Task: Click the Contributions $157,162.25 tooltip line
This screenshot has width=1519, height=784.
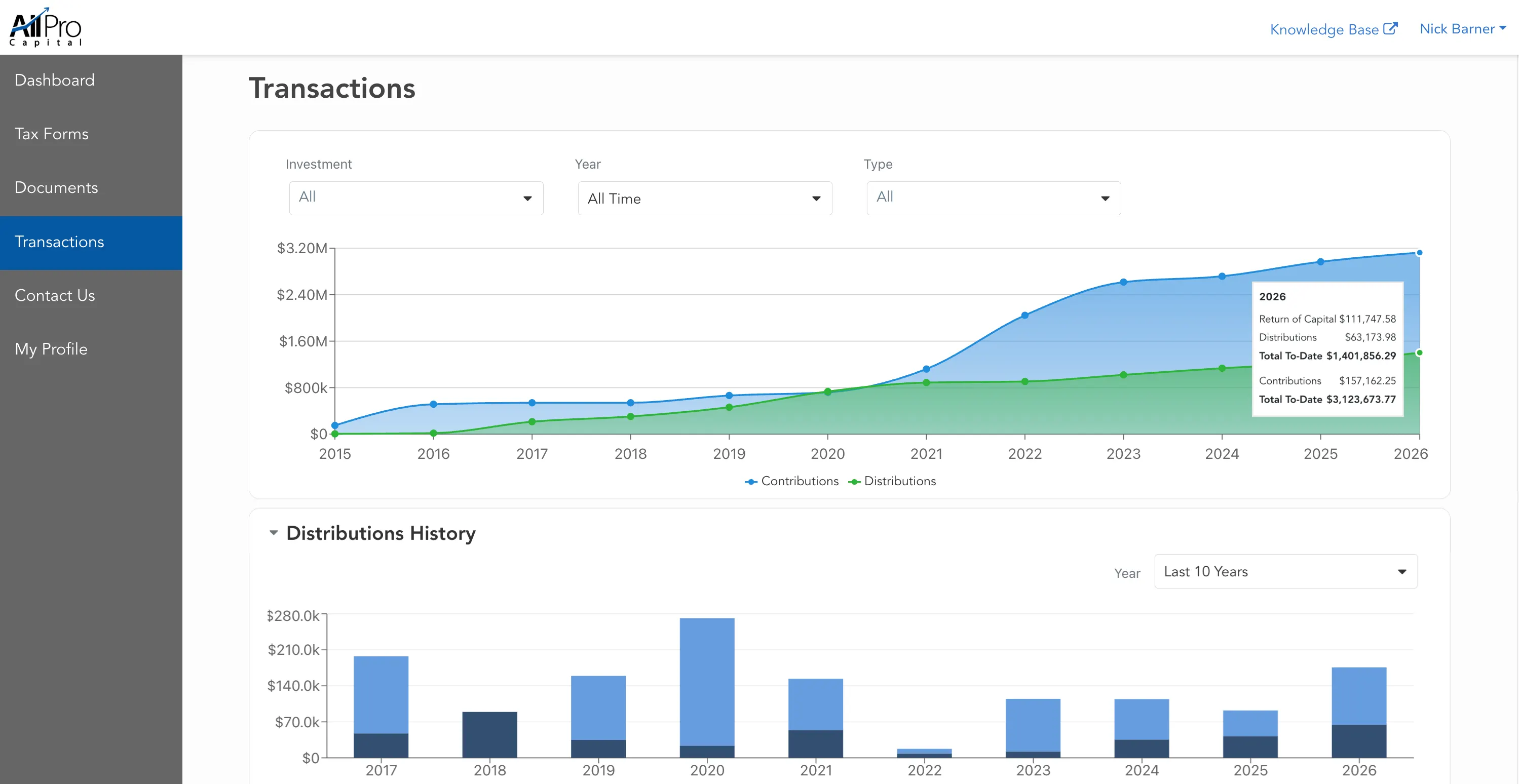Action: click(x=1327, y=381)
